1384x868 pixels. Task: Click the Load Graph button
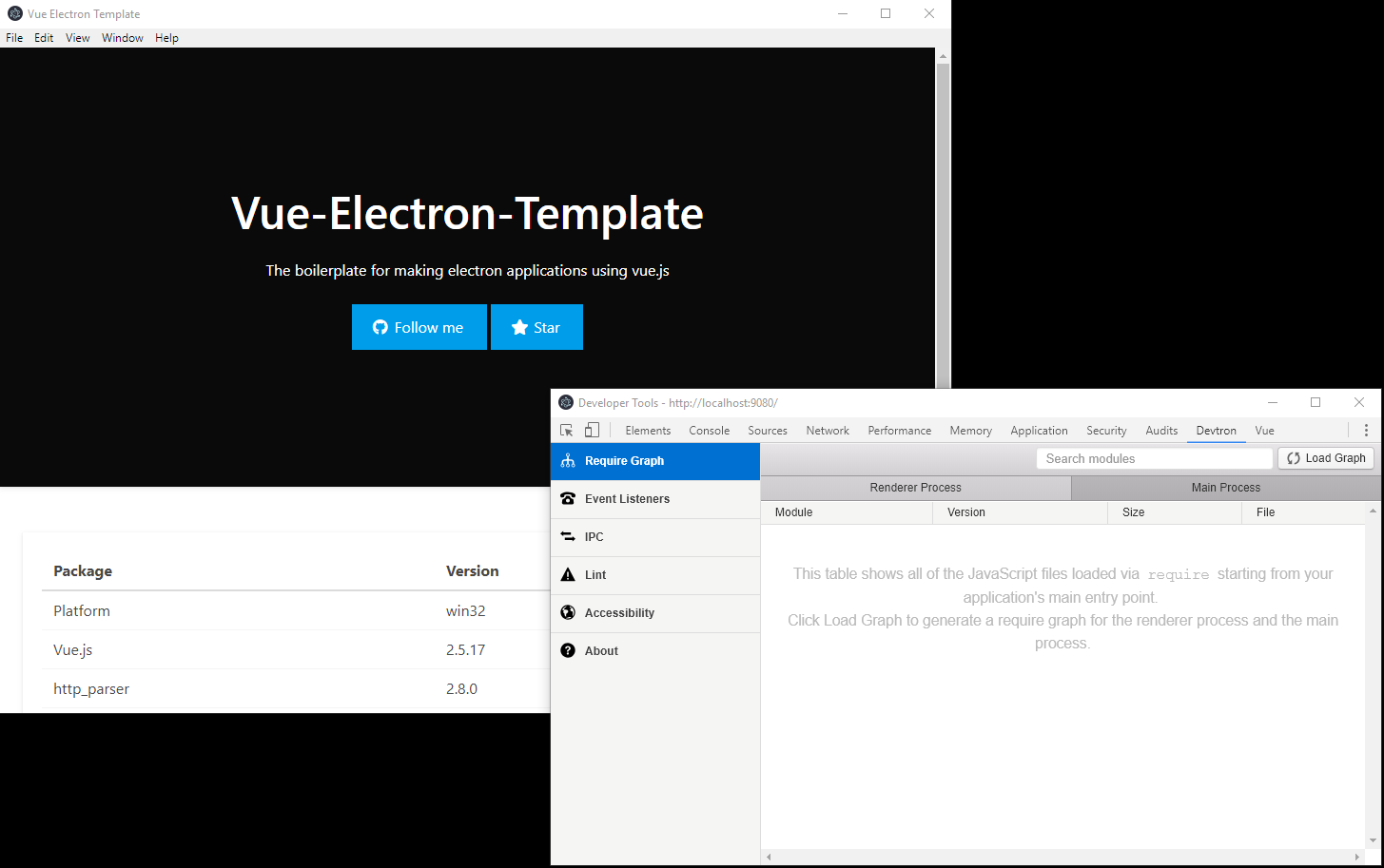click(1326, 458)
